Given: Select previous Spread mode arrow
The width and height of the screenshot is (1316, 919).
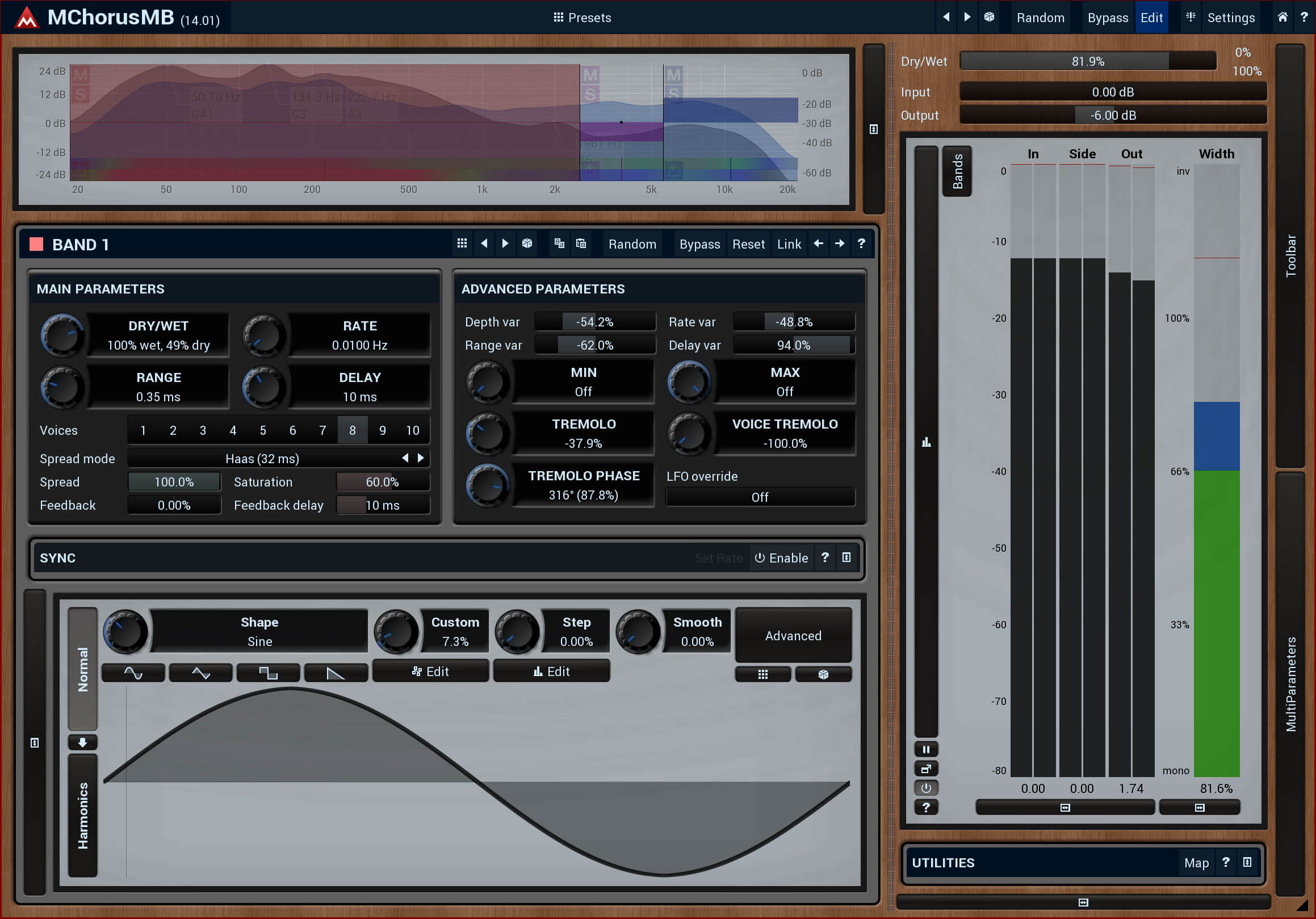Looking at the screenshot, I should coord(405,458).
